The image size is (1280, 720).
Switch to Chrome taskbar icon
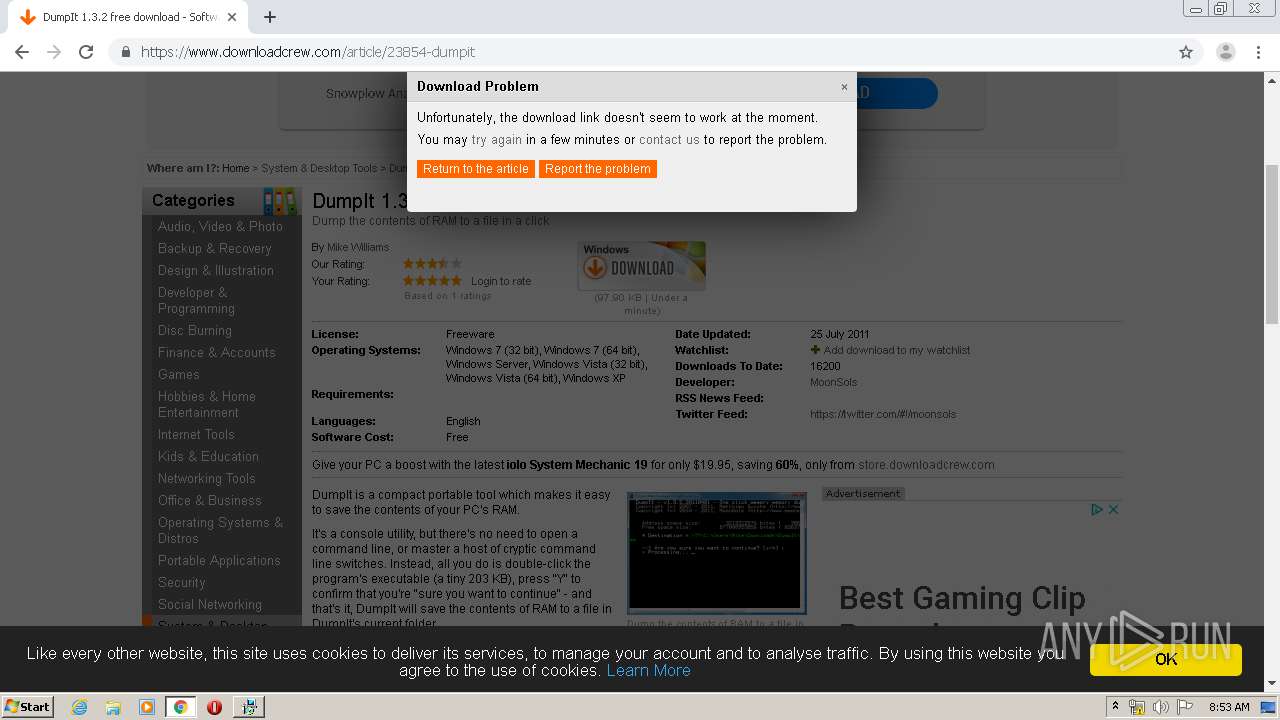pyautogui.click(x=180, y=707)
